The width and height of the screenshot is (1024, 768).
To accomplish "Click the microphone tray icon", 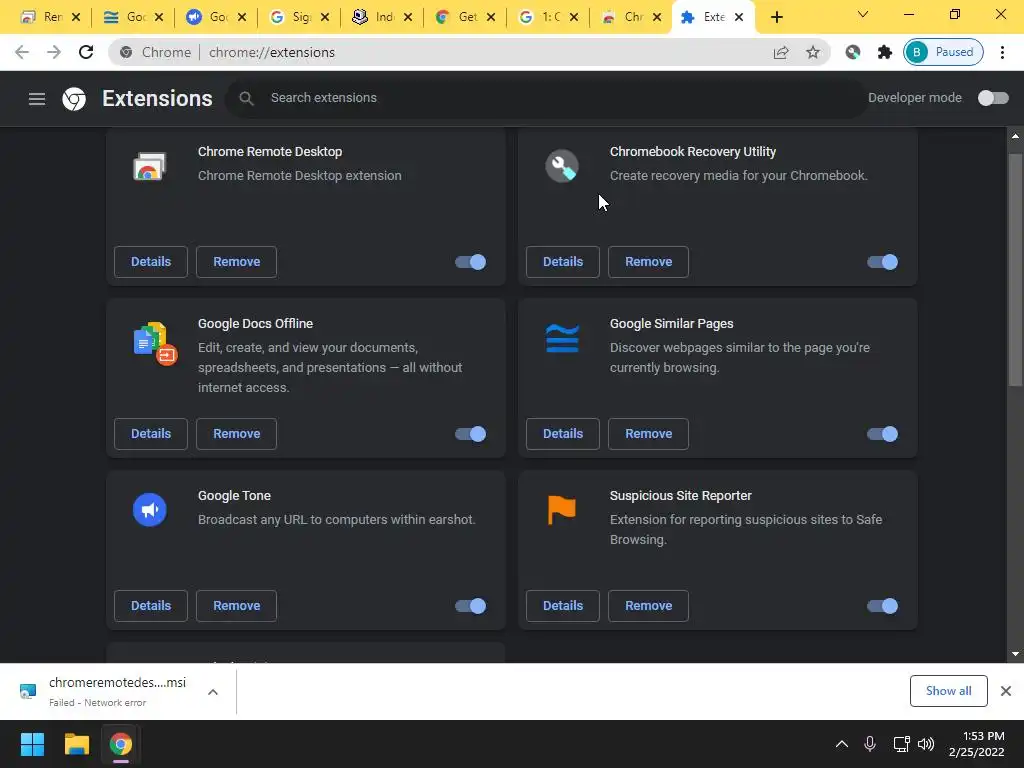I will click(x=870, y=744).
